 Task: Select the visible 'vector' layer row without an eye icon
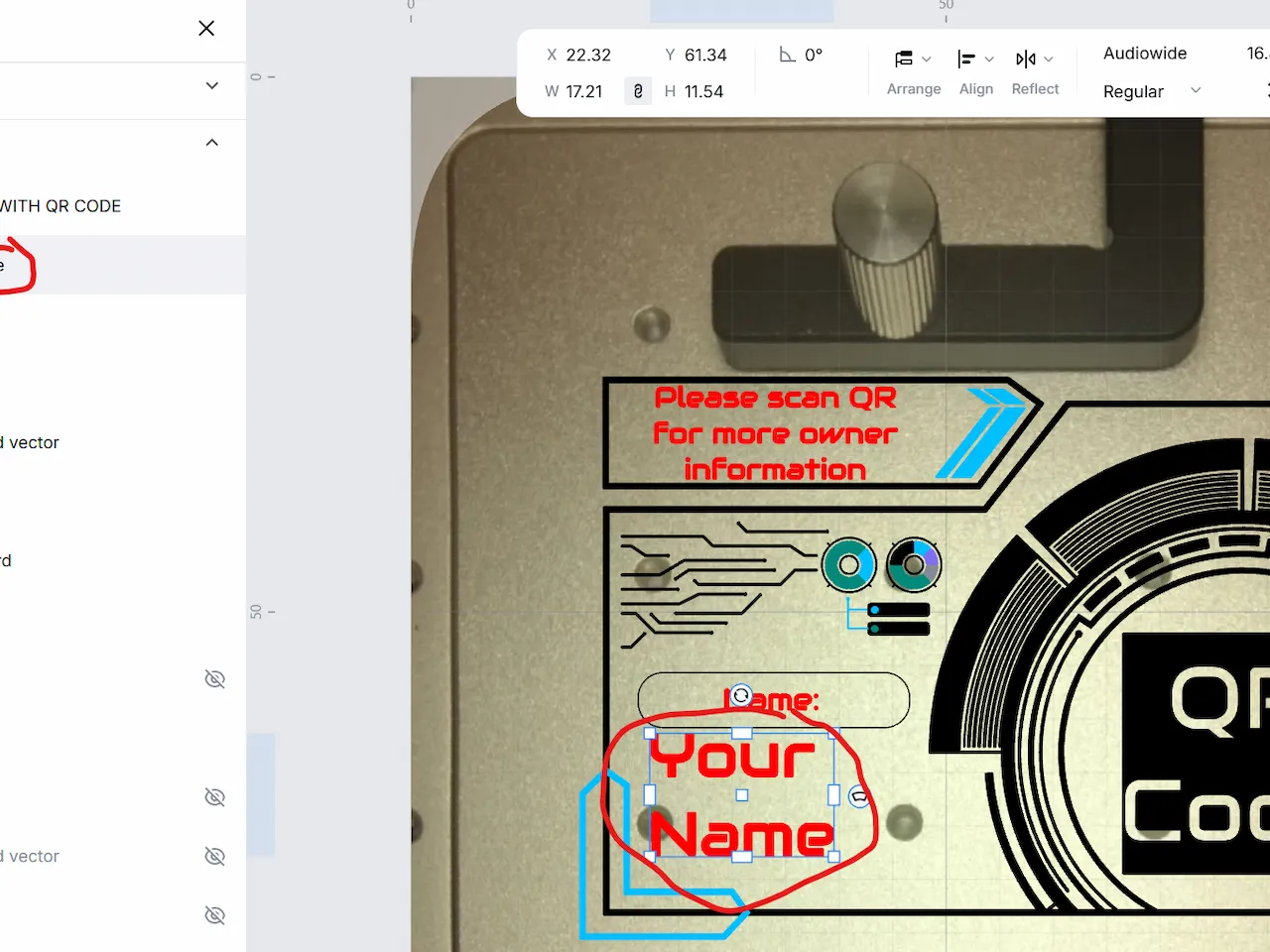[123, 442]
